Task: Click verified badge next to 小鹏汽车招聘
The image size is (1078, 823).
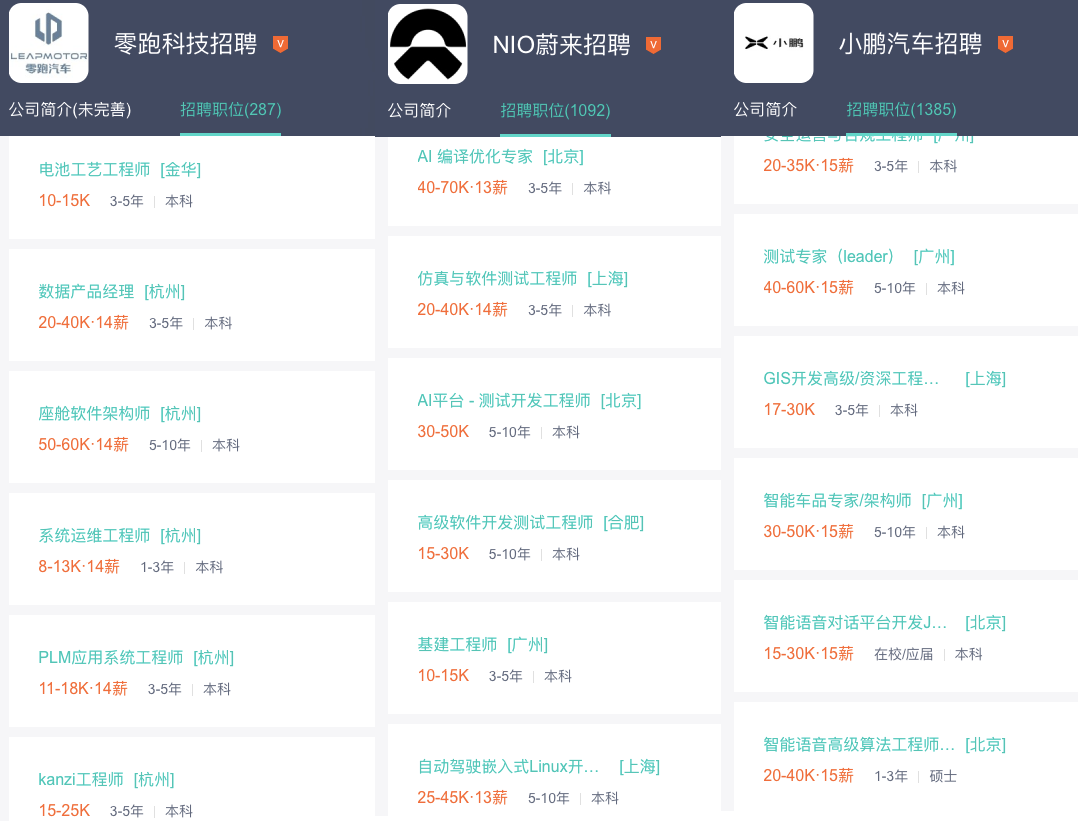Action: point(1005,44)
